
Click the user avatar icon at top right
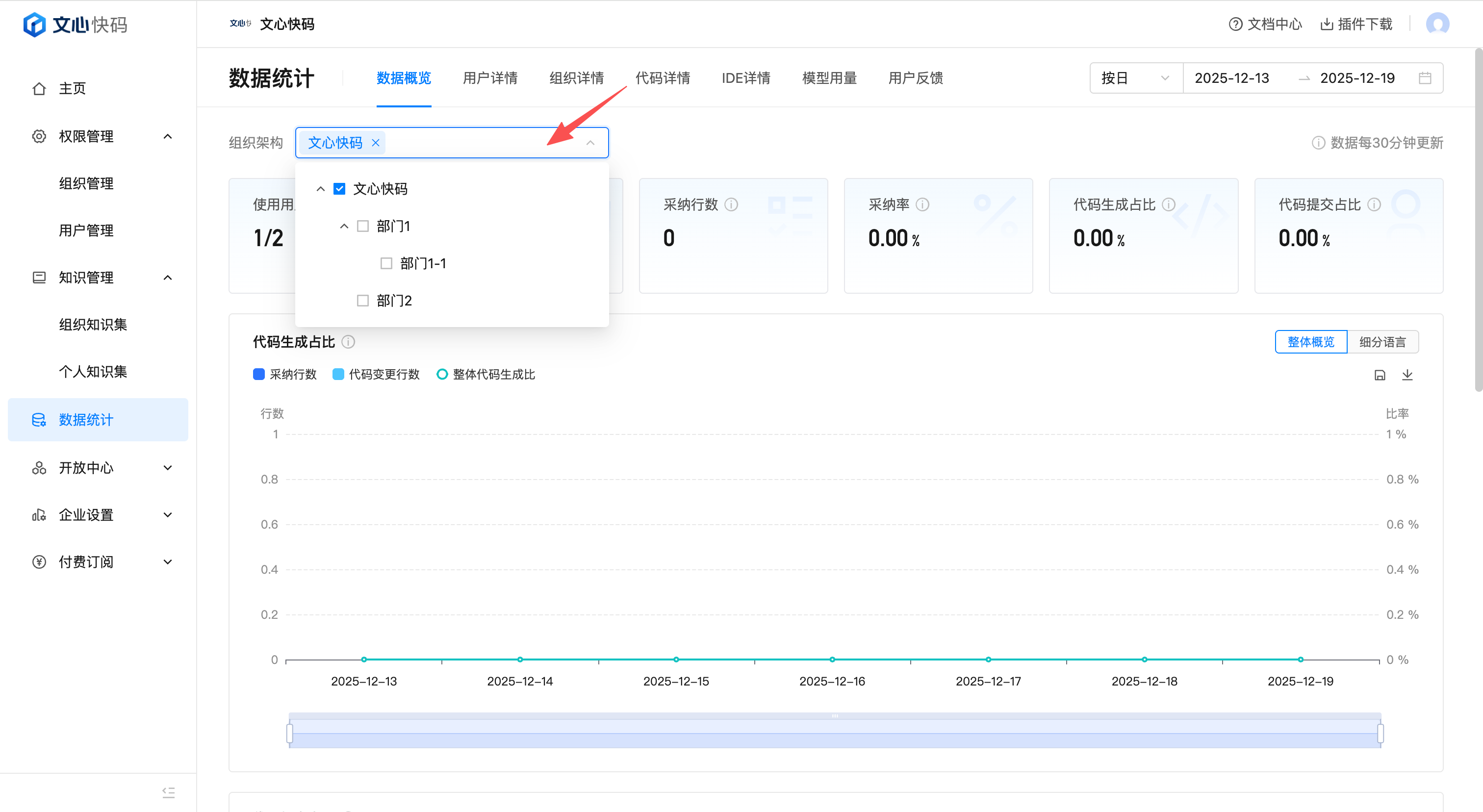point(1437,24)
